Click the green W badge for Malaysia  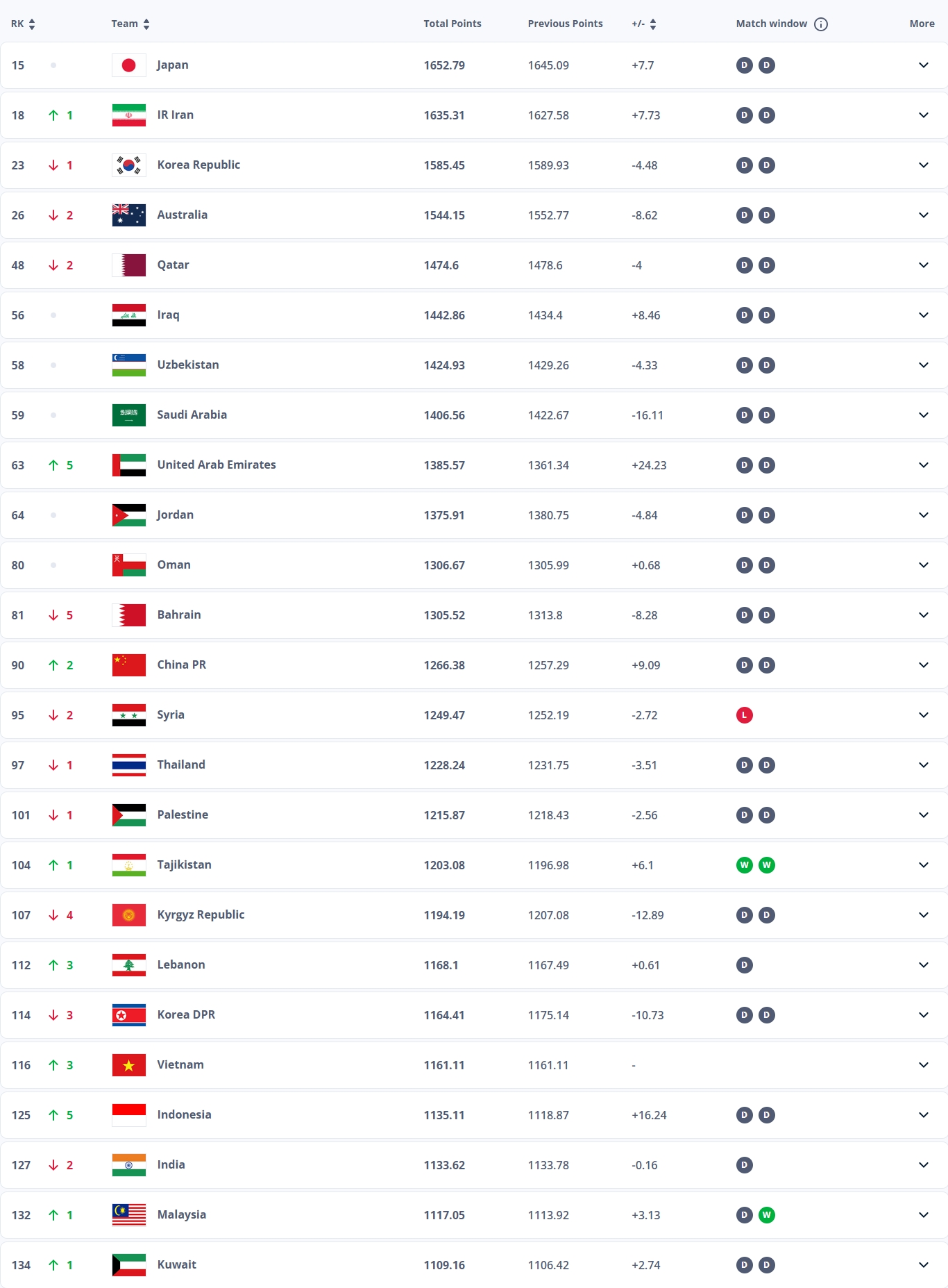pos(766,1215)
